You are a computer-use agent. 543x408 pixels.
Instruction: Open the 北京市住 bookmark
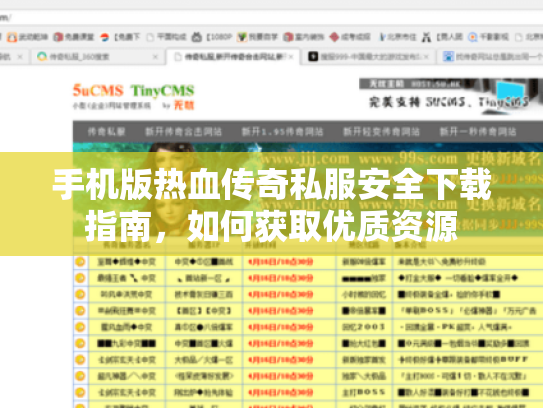[x=397, y=37]
